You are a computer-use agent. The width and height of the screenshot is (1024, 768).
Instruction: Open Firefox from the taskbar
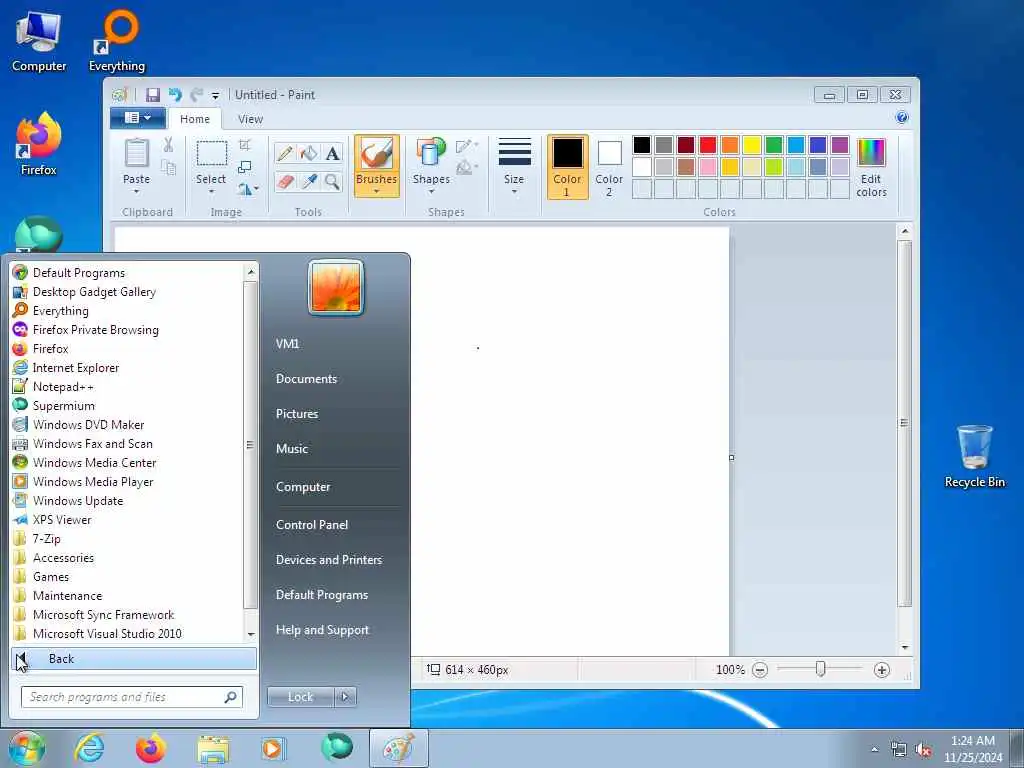pyautogui.click(x=151, y=748)
